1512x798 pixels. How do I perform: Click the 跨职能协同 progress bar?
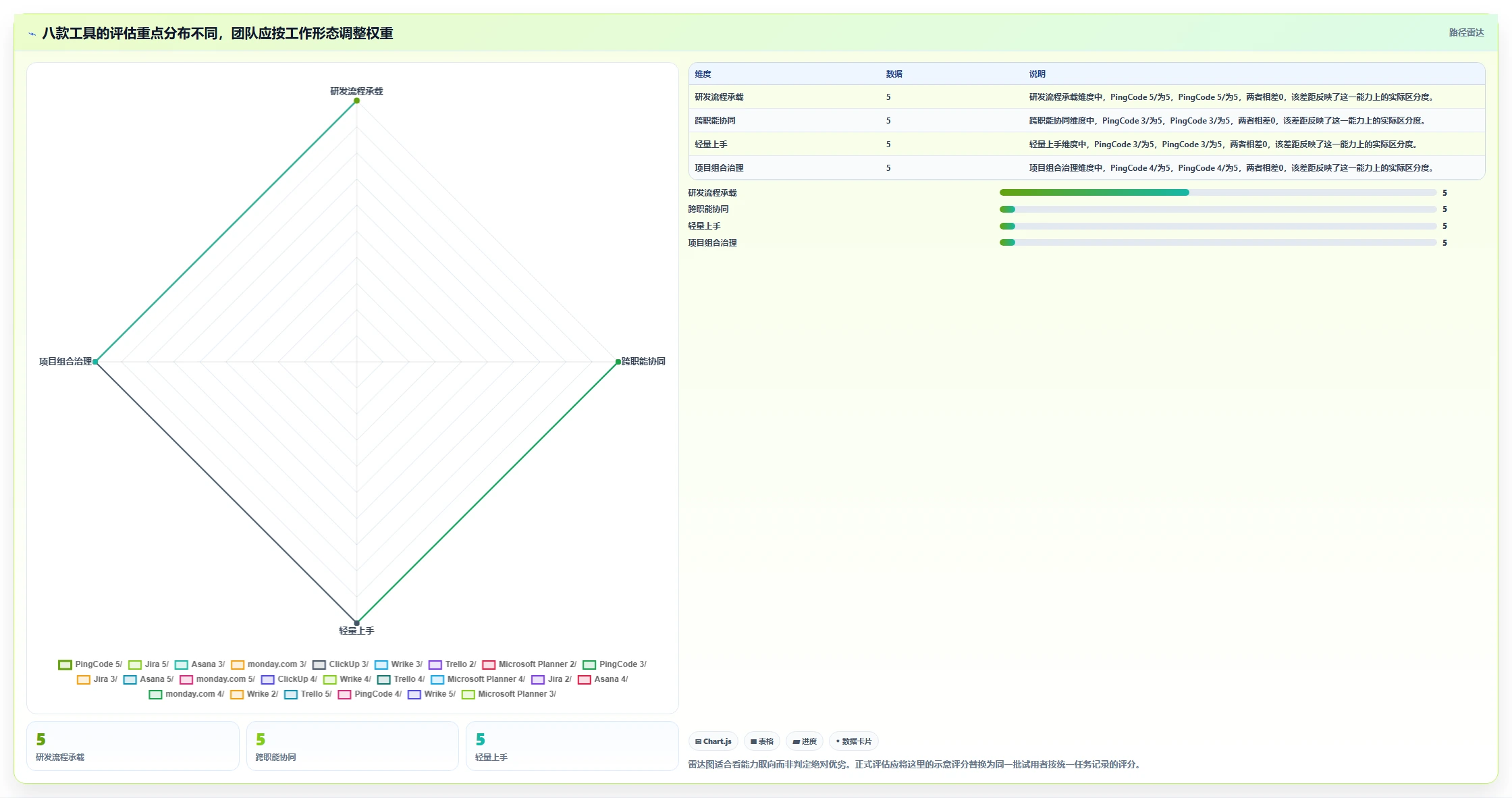[x=1218, y=209]
